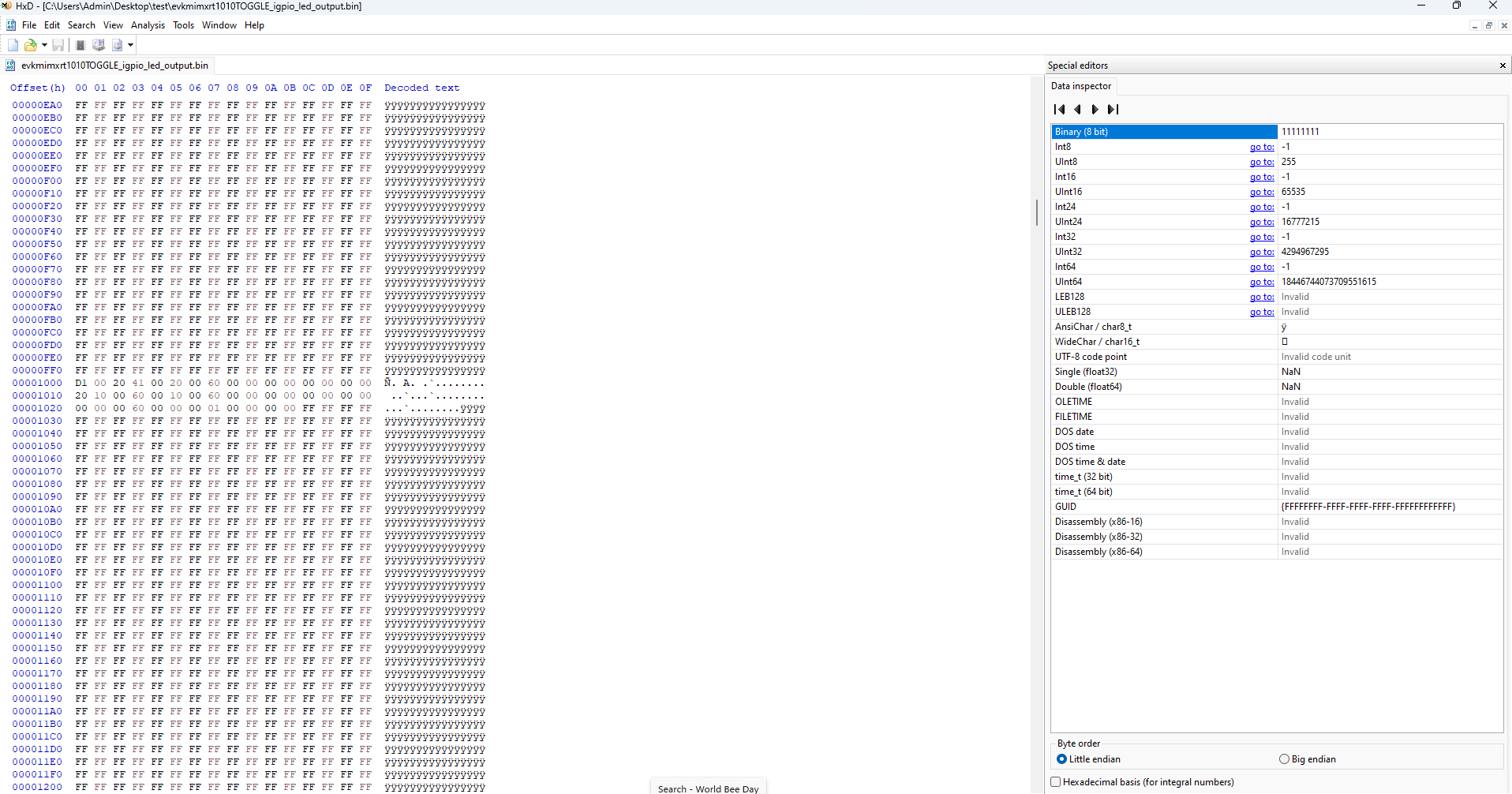The image size is (1512, 794).
Task: Open the Analysis menu
Action: (148, 24)
